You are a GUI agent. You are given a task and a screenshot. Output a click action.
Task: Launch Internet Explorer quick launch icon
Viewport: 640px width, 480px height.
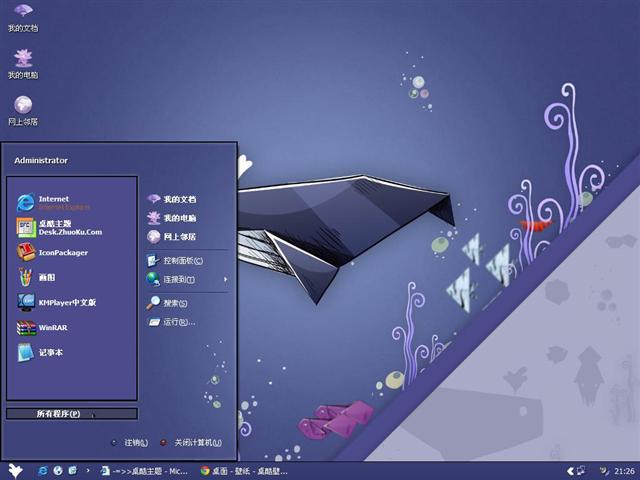coord(42,471)
